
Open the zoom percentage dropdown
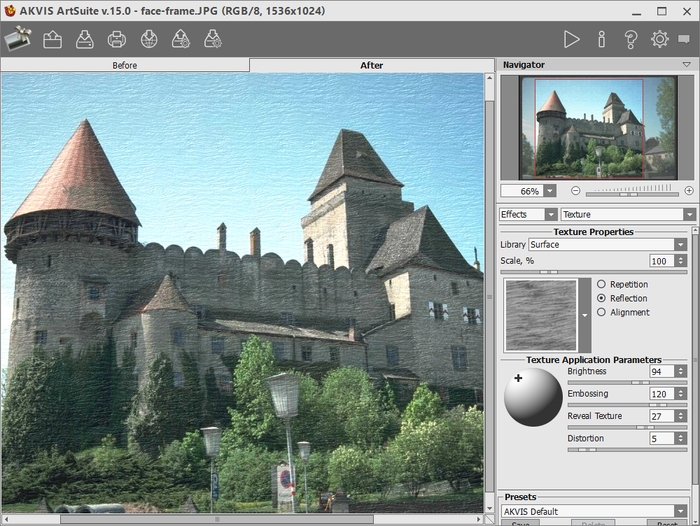pyautogui.click(x=550, y=191)
